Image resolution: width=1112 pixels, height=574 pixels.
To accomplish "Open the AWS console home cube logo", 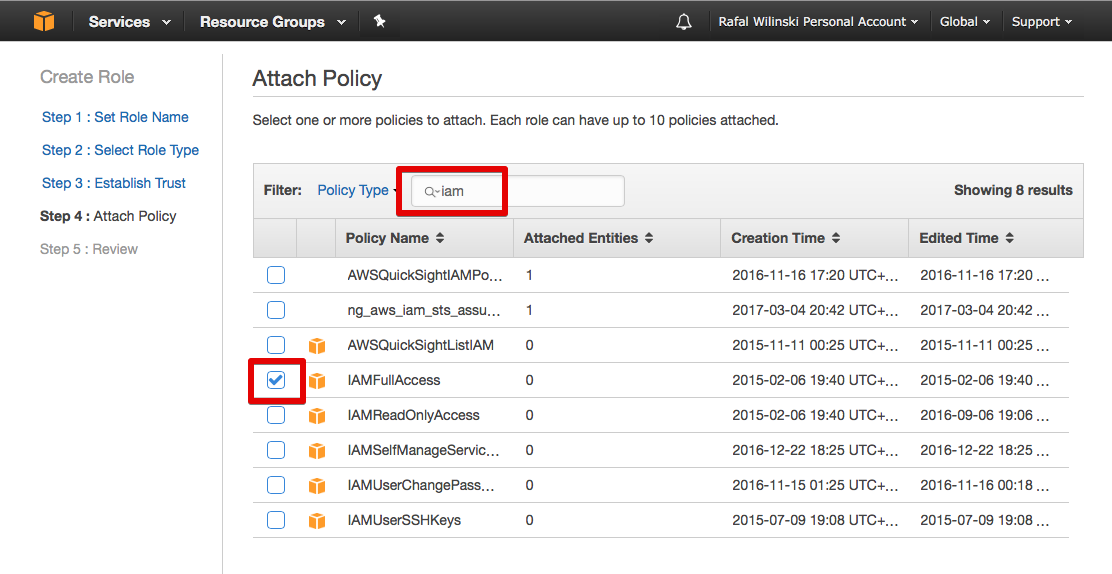I will (44, 21).
